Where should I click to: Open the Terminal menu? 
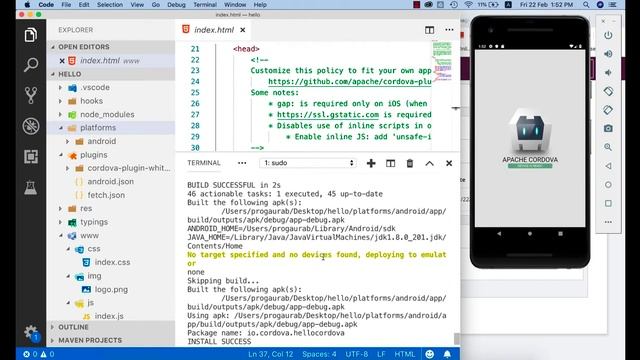click(205, 4)
